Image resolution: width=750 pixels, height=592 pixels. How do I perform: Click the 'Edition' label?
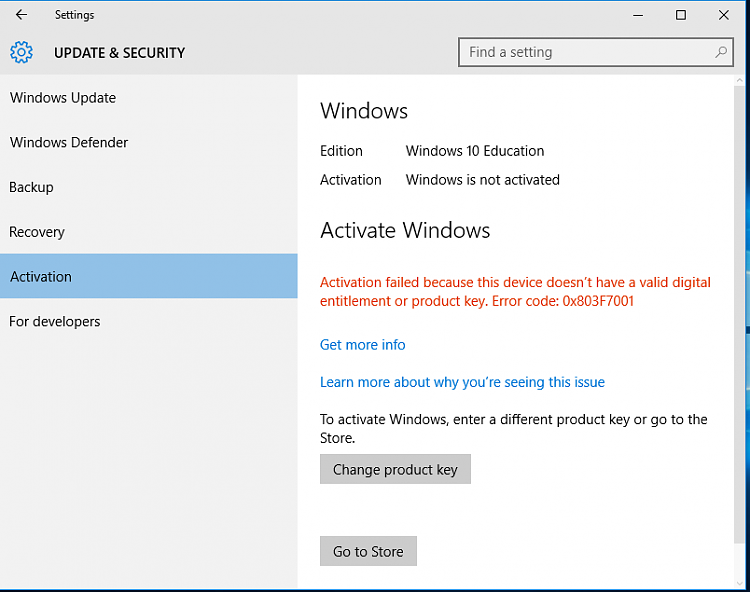[342, 151]
